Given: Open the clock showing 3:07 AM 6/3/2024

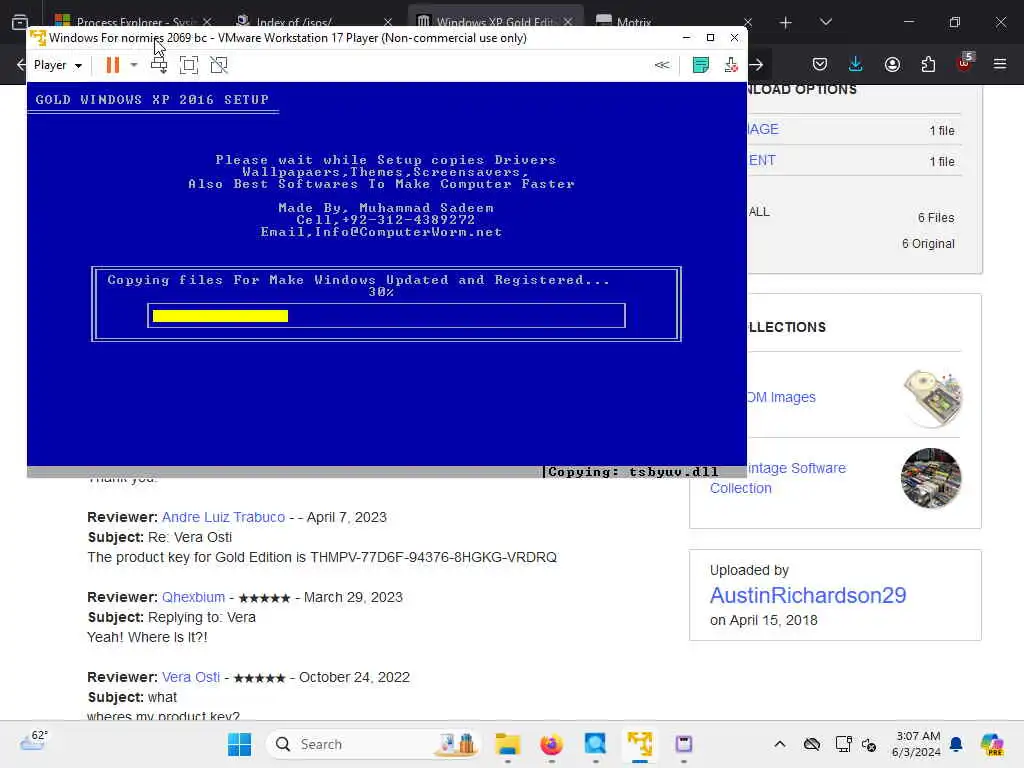Looking at the screenshot, I should 917,744.
